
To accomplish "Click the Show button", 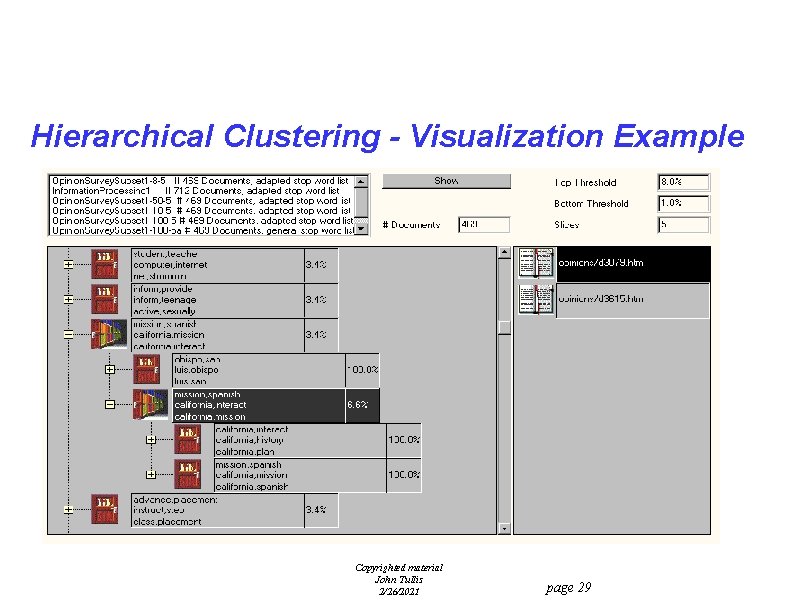I will [446, 181].
